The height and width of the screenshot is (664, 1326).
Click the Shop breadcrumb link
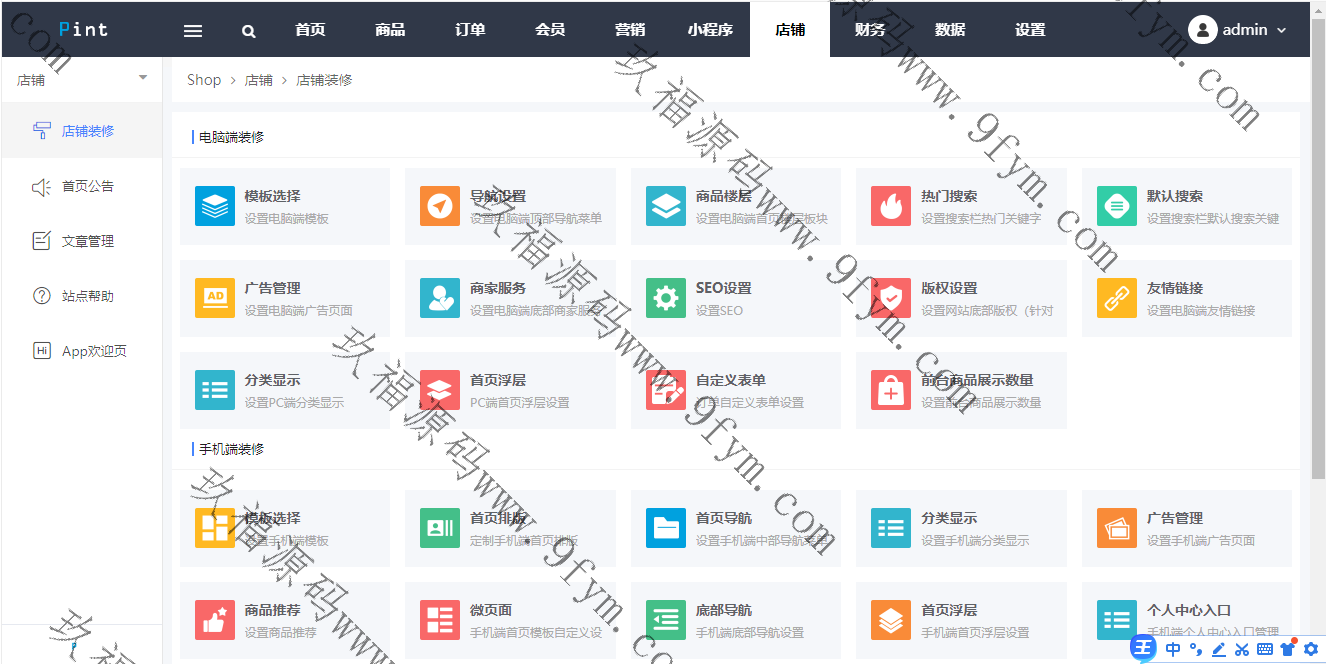(204, 80)
